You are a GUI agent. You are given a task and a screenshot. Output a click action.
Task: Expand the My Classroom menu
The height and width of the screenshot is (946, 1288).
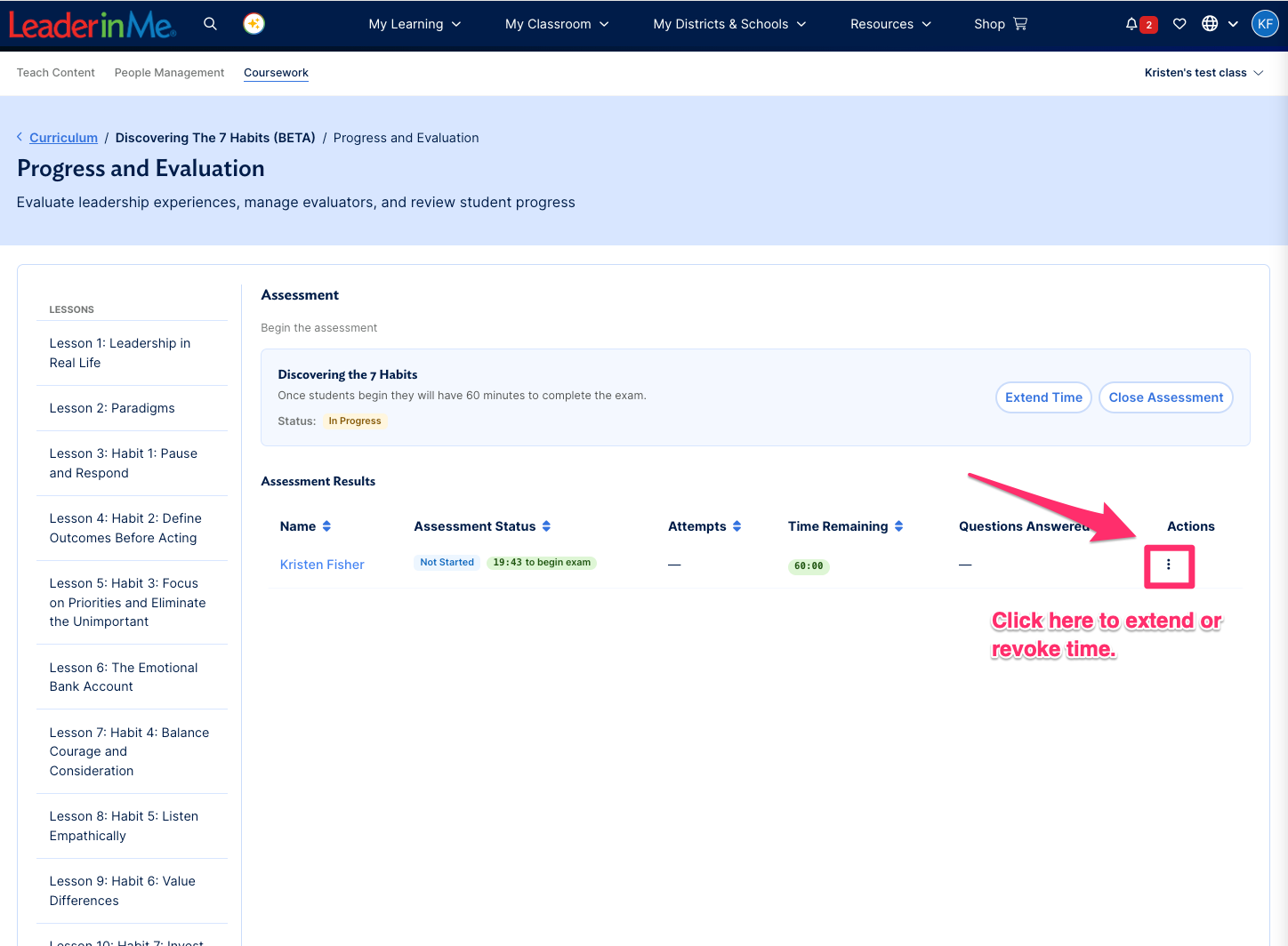(x=557, y=24)
